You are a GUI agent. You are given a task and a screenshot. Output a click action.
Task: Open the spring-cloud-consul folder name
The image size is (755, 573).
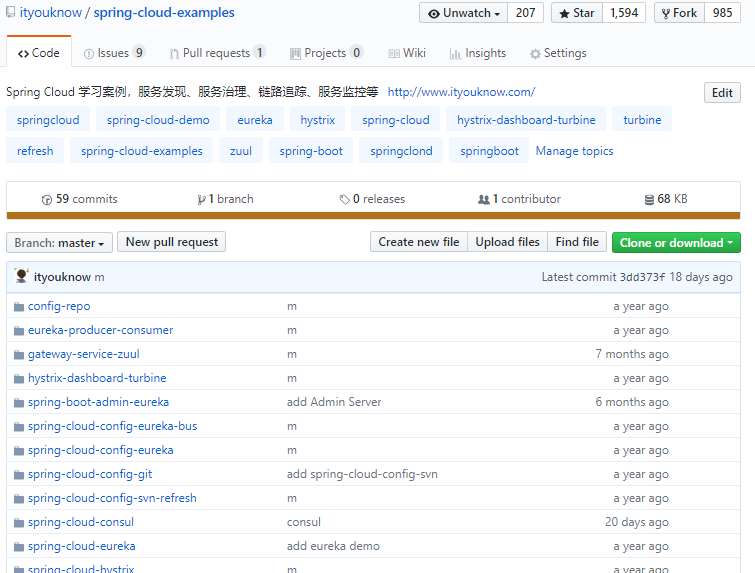[81, 522]
